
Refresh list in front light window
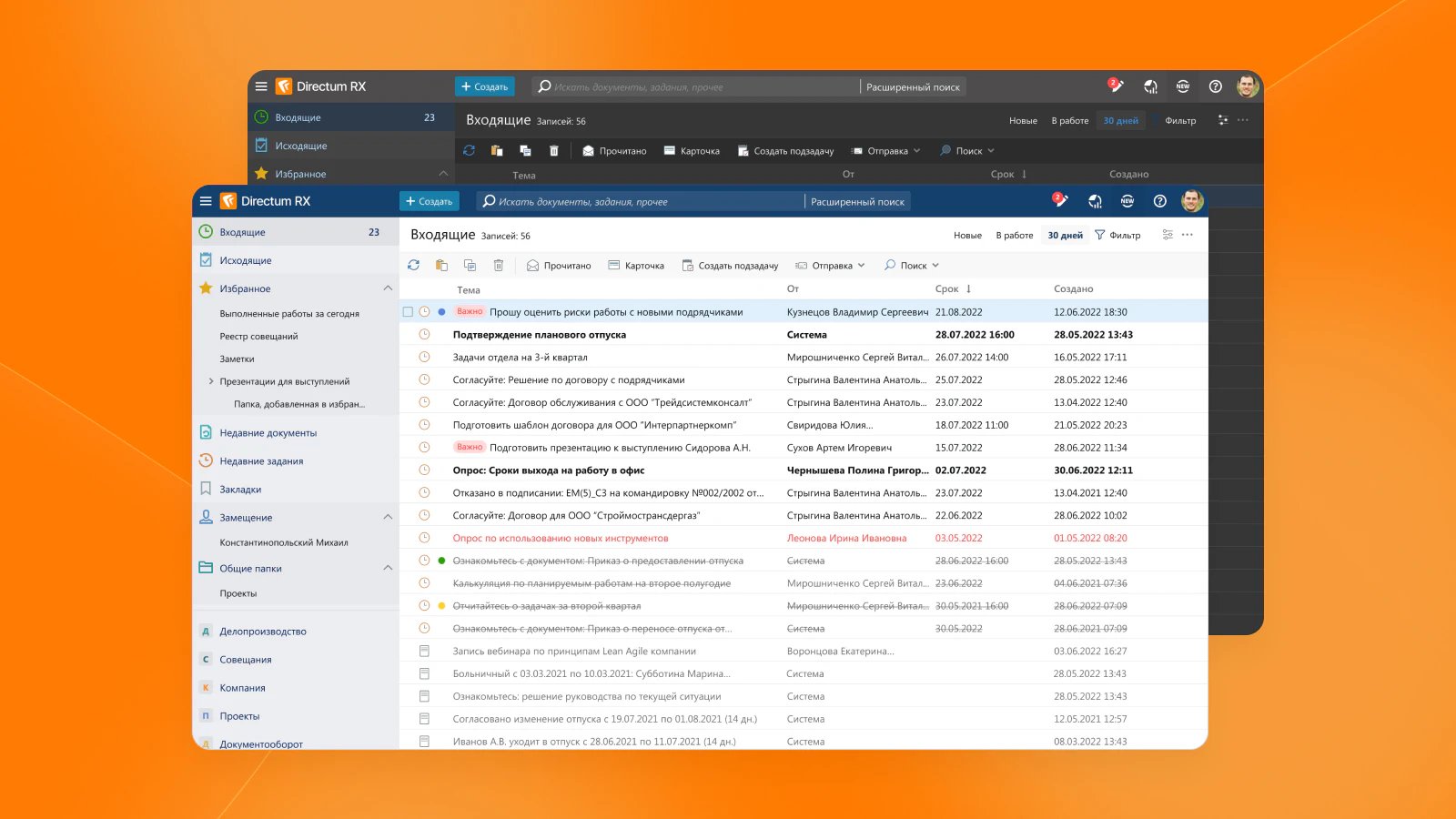point(413,265)
